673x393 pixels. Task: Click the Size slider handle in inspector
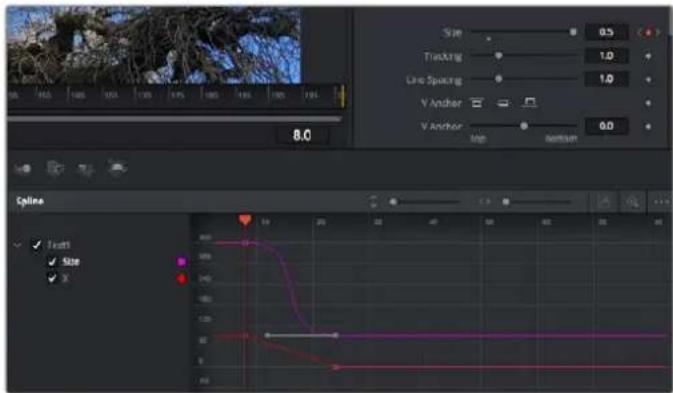click(x=573, y=32)
